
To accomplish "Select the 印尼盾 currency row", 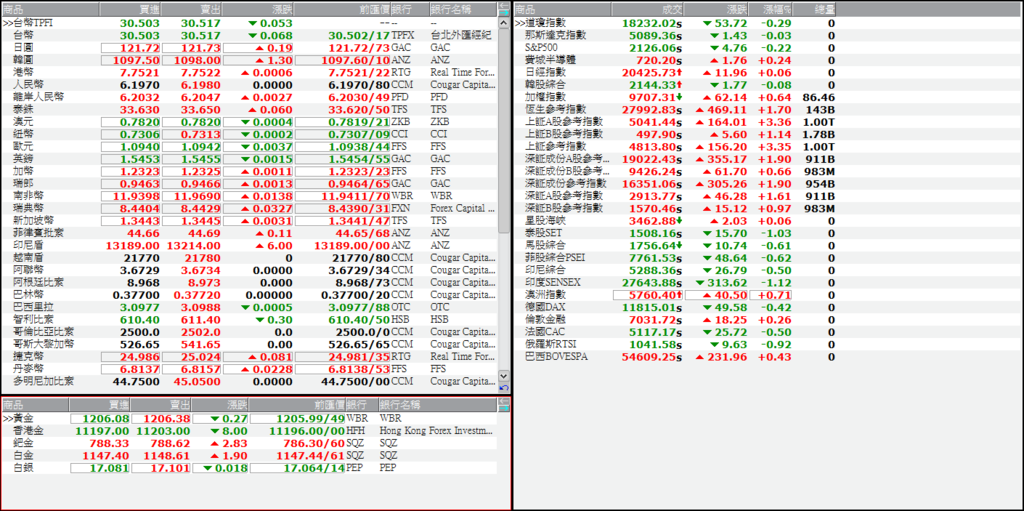I will click(249, 245).
